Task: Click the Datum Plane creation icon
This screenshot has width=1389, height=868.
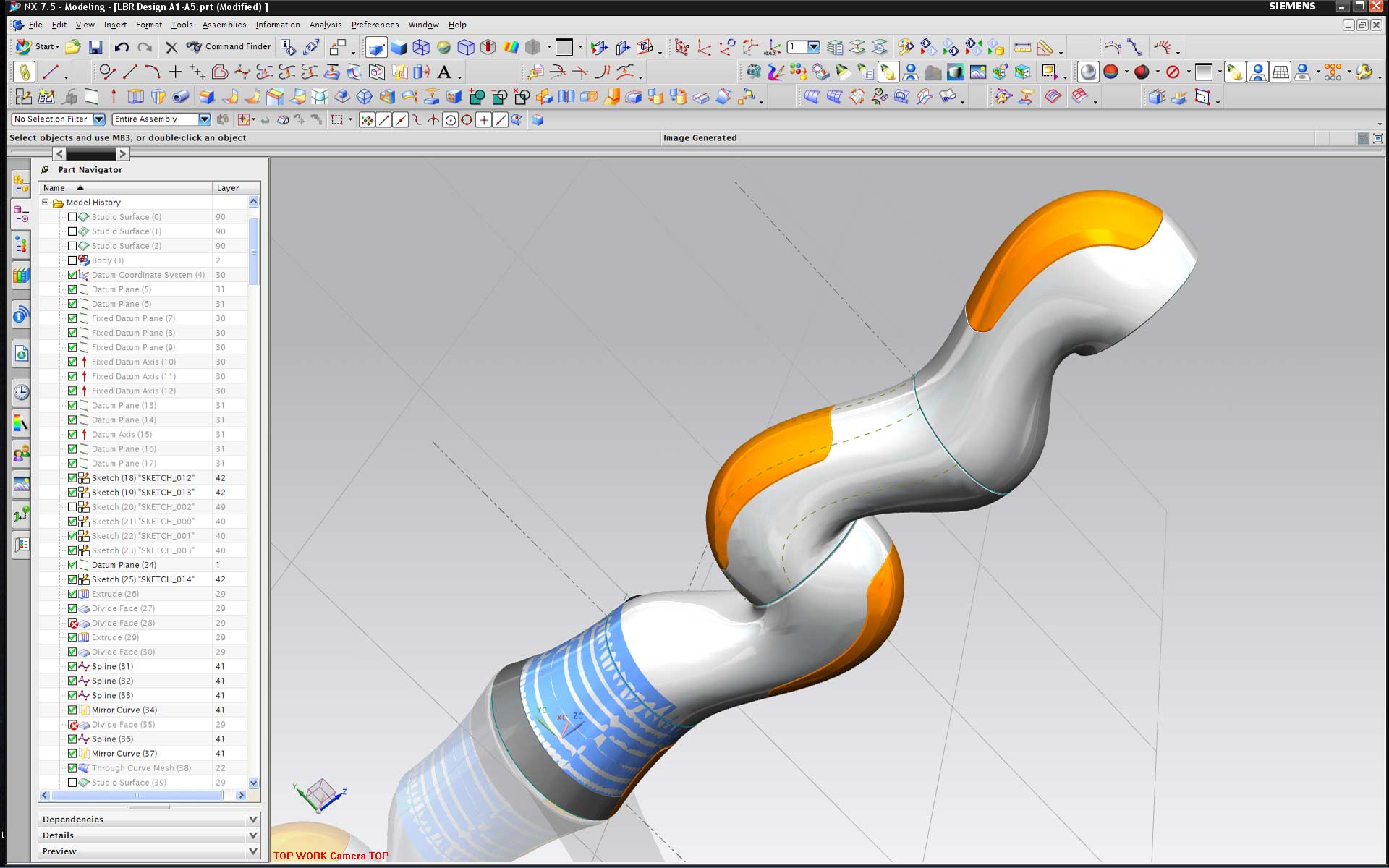Action: coord(92,96)
